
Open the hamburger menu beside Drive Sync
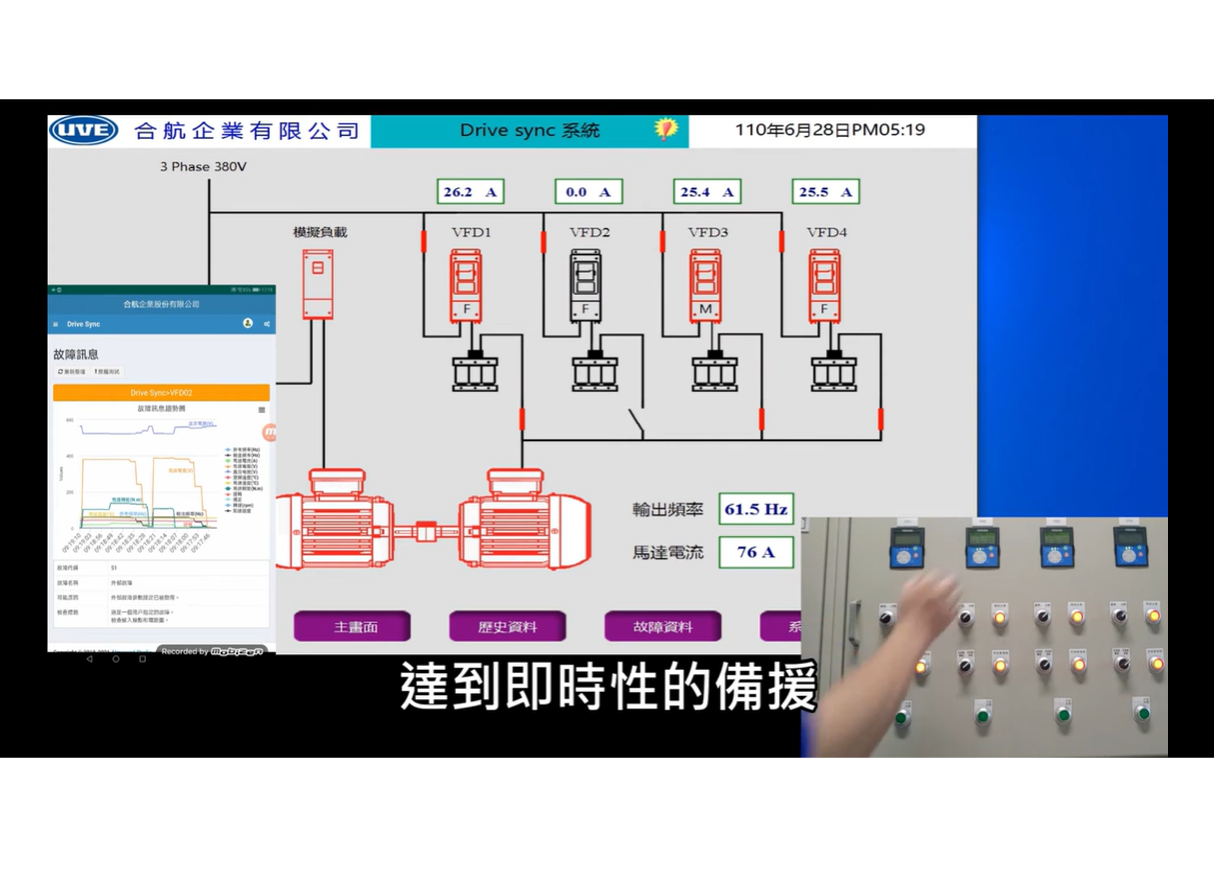(56, 324)
